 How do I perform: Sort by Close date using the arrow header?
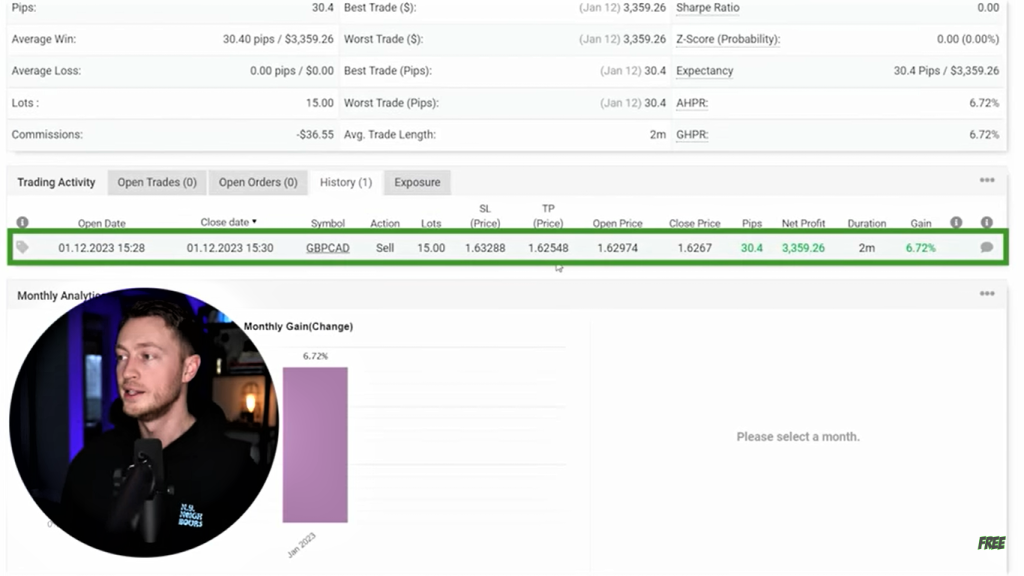(x=228, y=222)
